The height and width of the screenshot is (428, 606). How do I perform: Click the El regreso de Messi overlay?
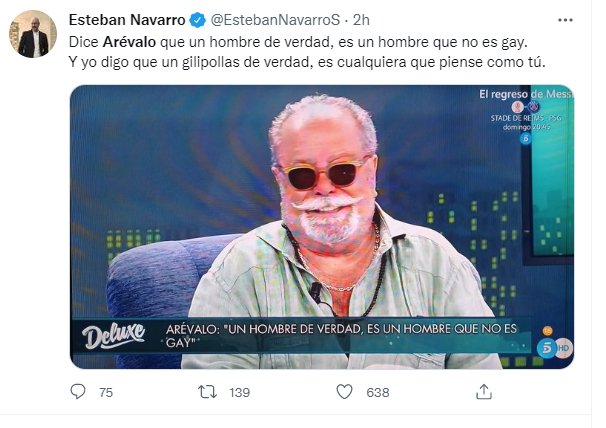point(526,94)
